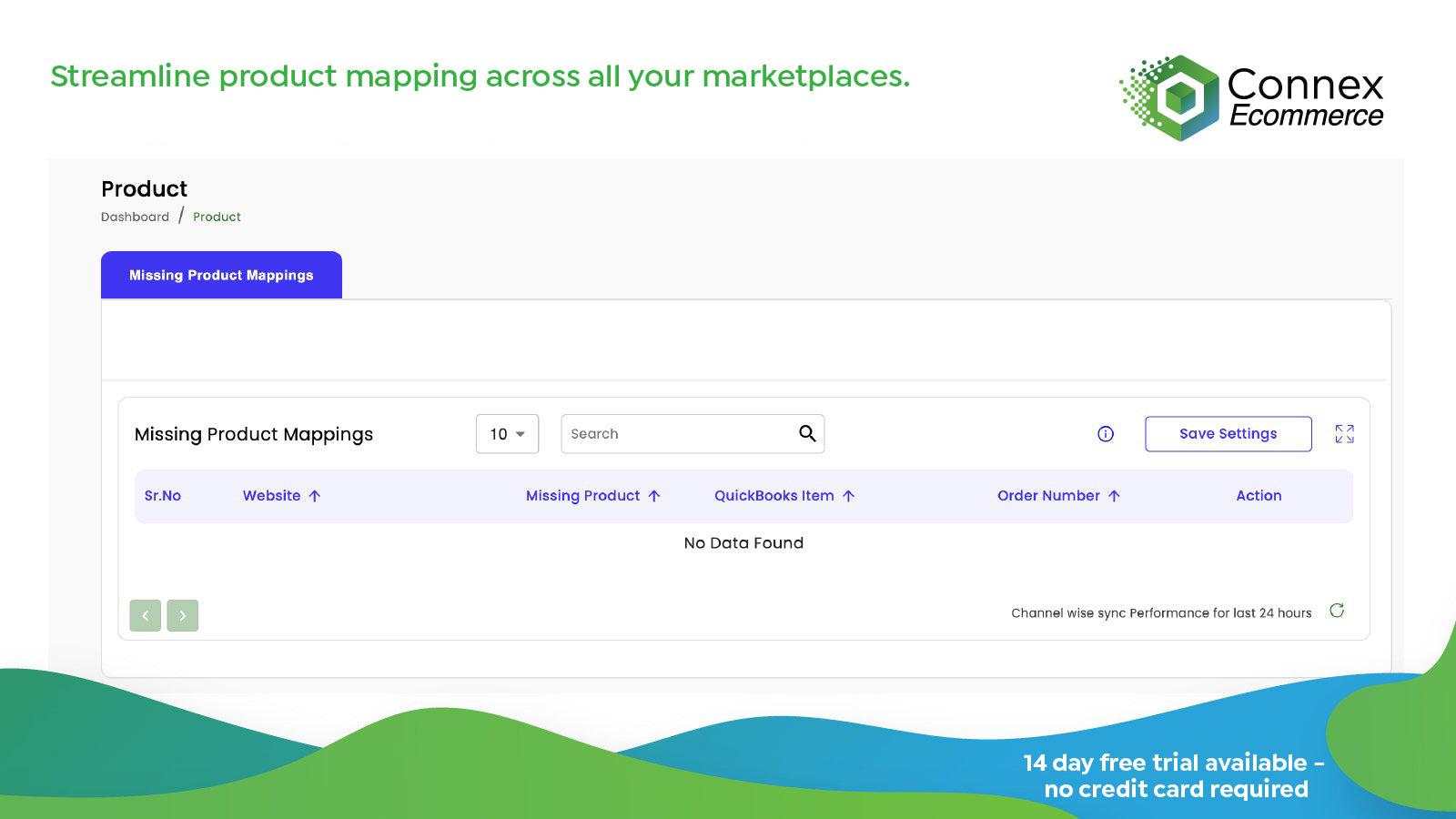Click the Website column header text
The height and width of the screenshot is (819, 1456).
point(271,496)
